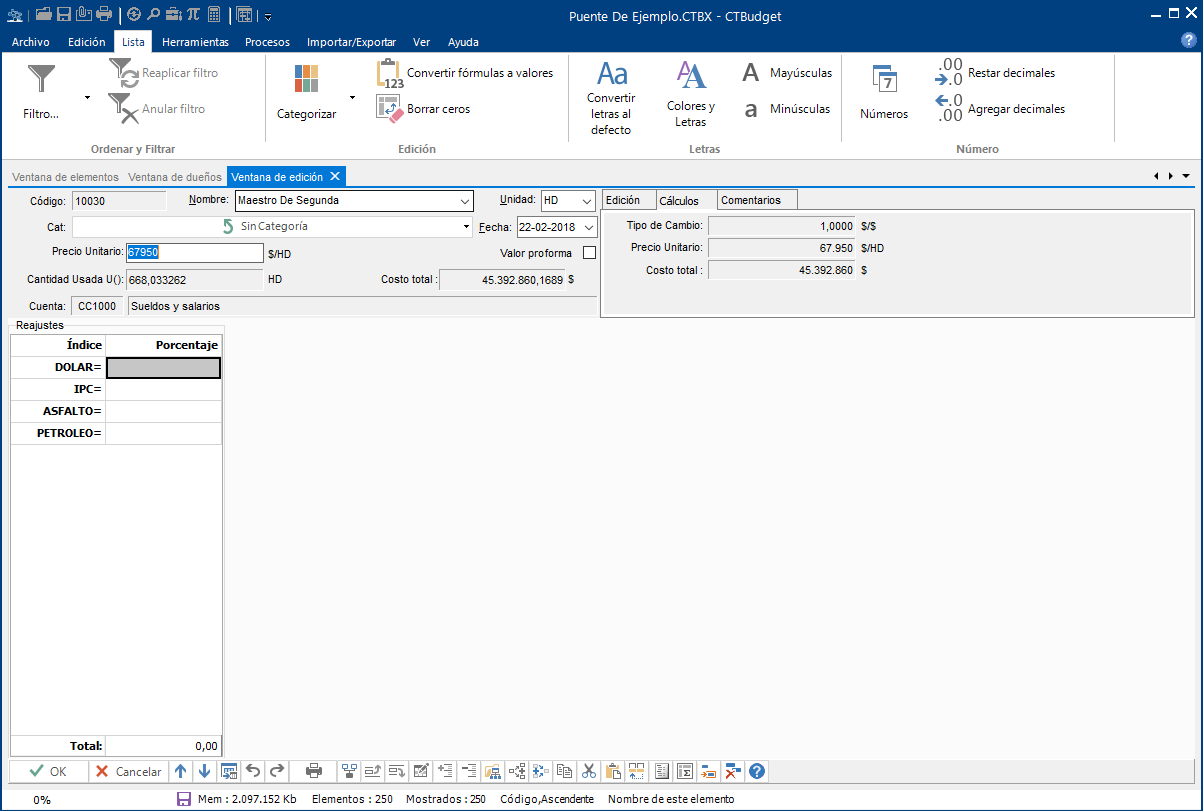This screenshot has width=1203, height=811.
Task: Expand the Nombre combo box dropdown
Action: point(464,201)
